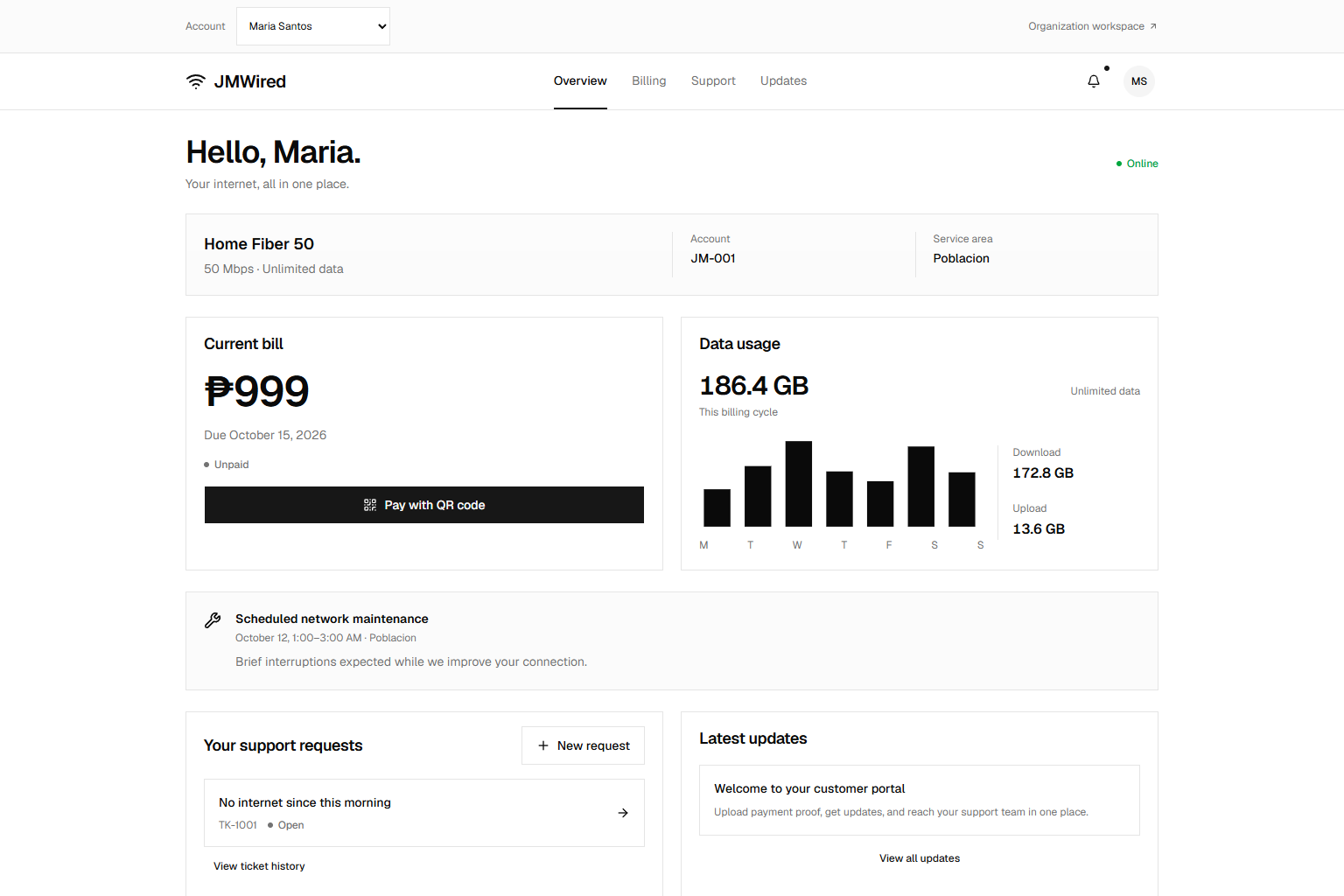Viewport: 1344px width, 896px height.
Task: Open the 'Welcome to your customer portal' update
Action: click(920, 801)
